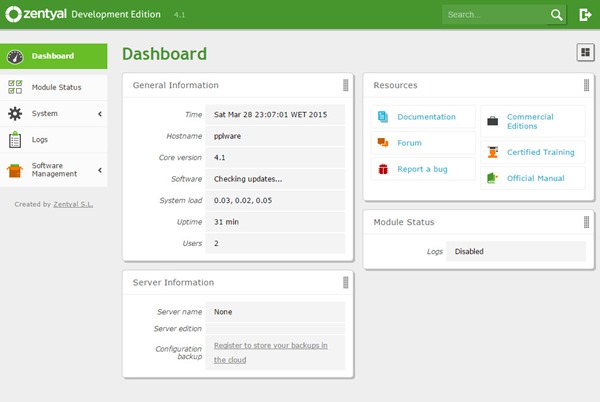Click the Documentation page icon
The image size is (600, 402).
click(x=383, y=117)
